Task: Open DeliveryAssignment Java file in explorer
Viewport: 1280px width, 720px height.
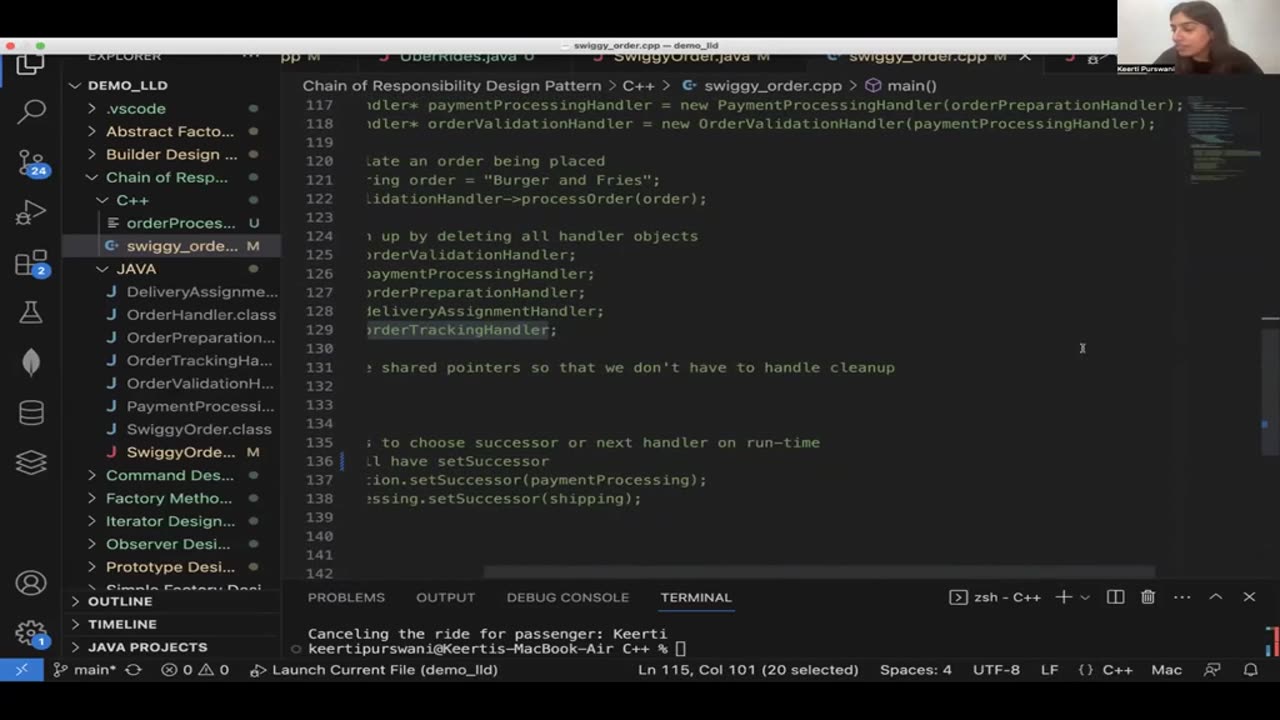Action: point(172,292)
